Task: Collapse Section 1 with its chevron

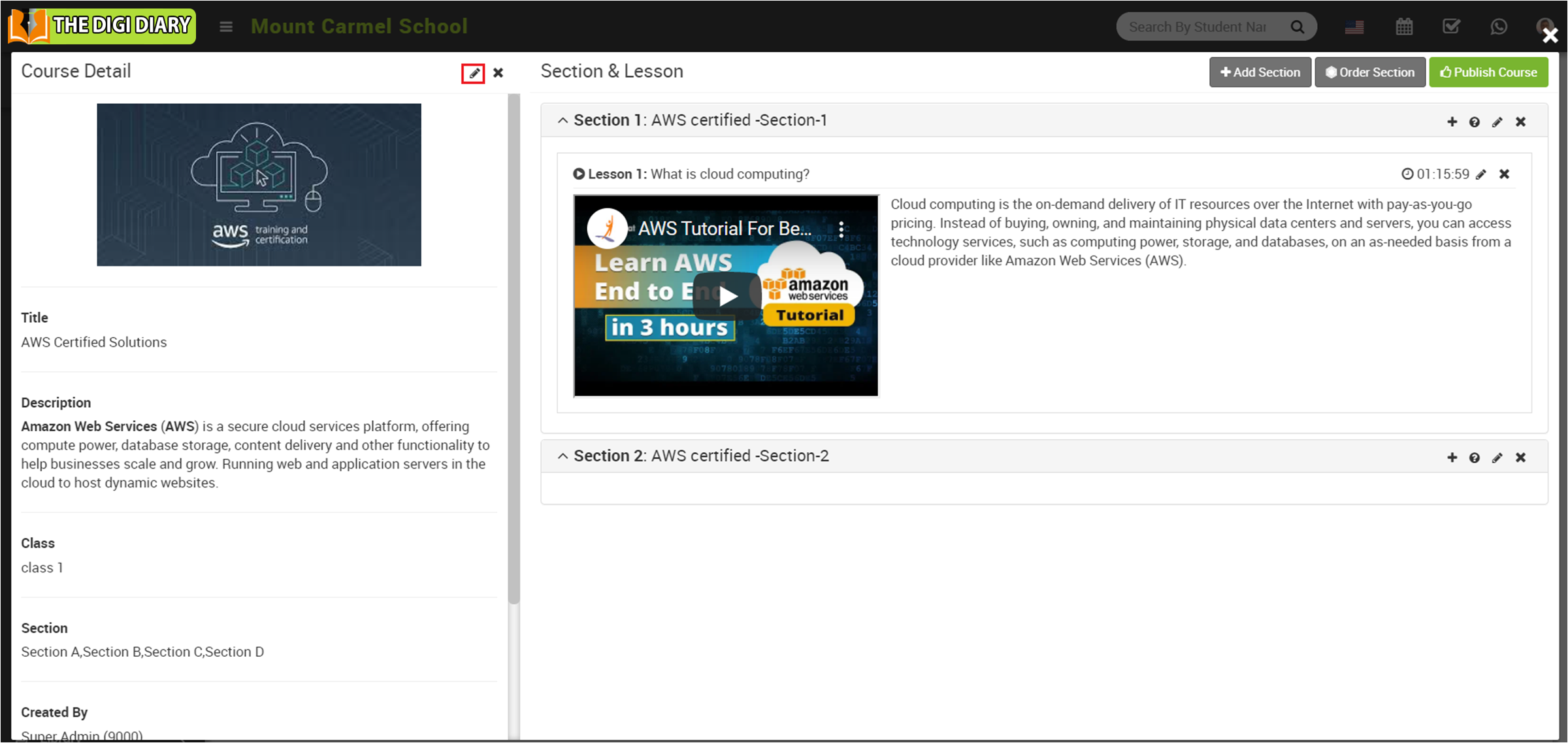Action: 563,120
